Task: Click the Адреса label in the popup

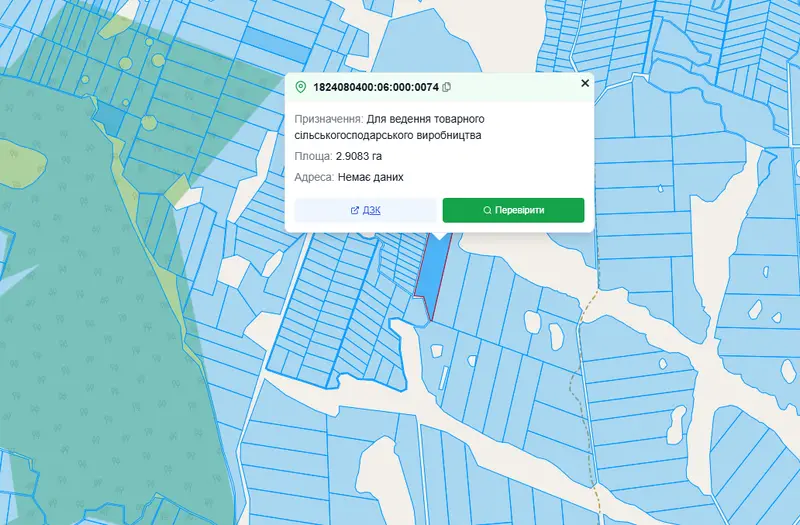Action: pyautogui.click(x=314, y=177)
